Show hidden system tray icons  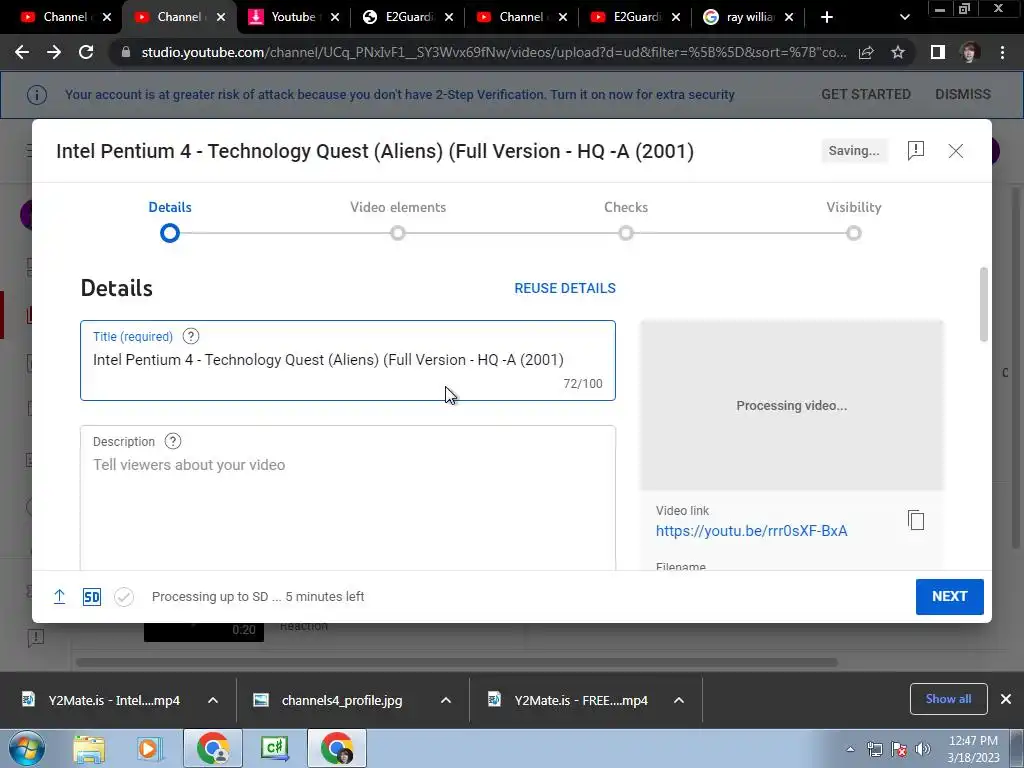[850, 749]
